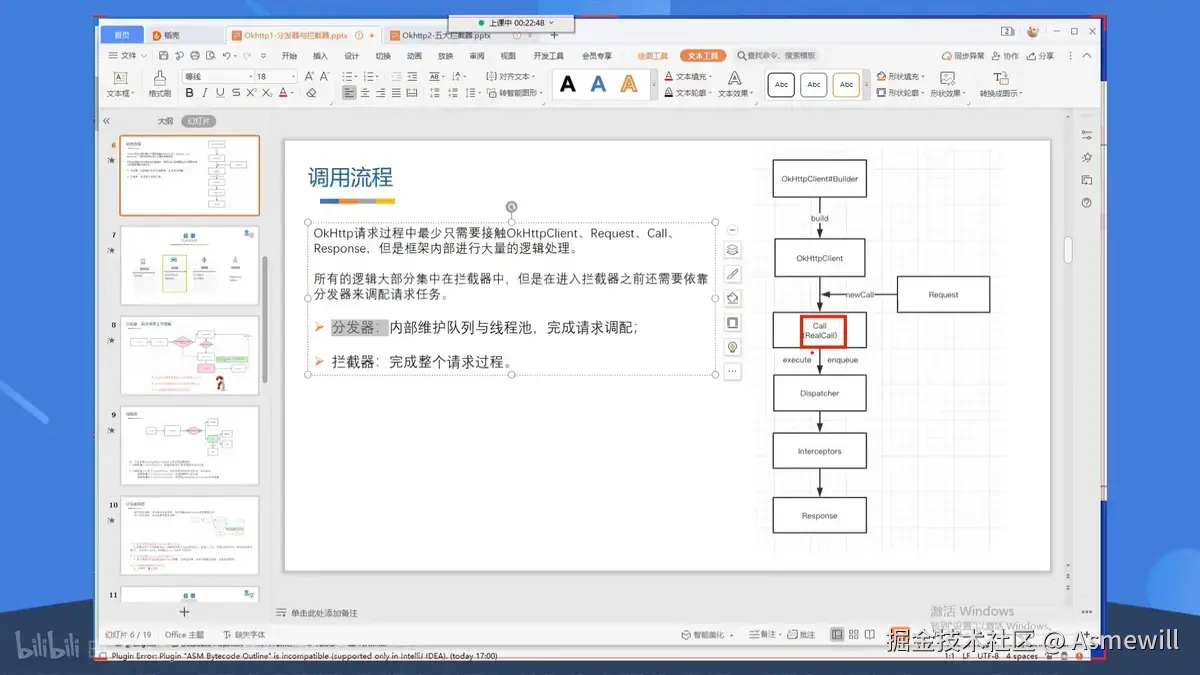Switch to Okhttp2-五大拦截器.pptx document tab

click(447, 35)
